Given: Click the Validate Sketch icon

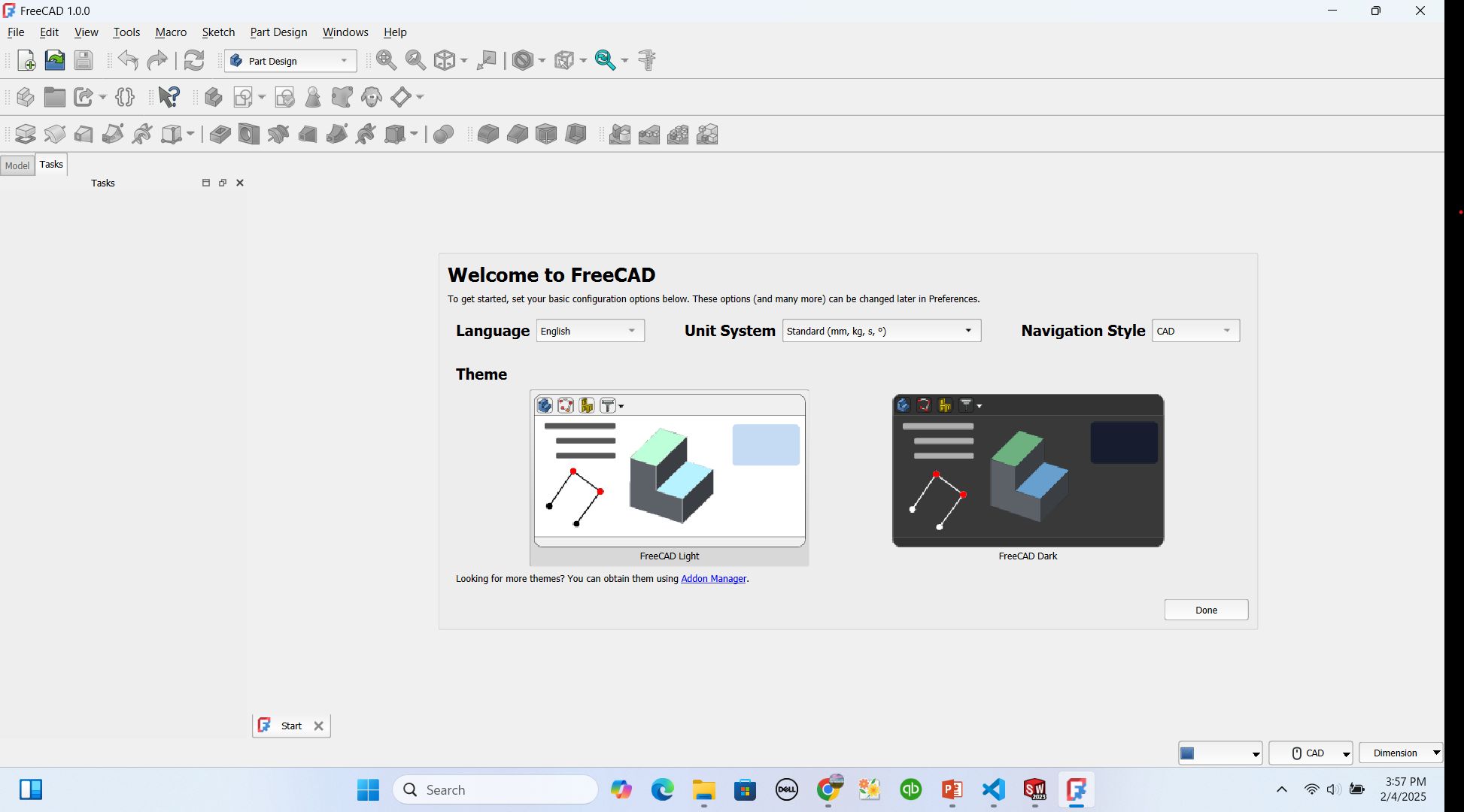Looking at the screenshot, I should coord(284,97).
